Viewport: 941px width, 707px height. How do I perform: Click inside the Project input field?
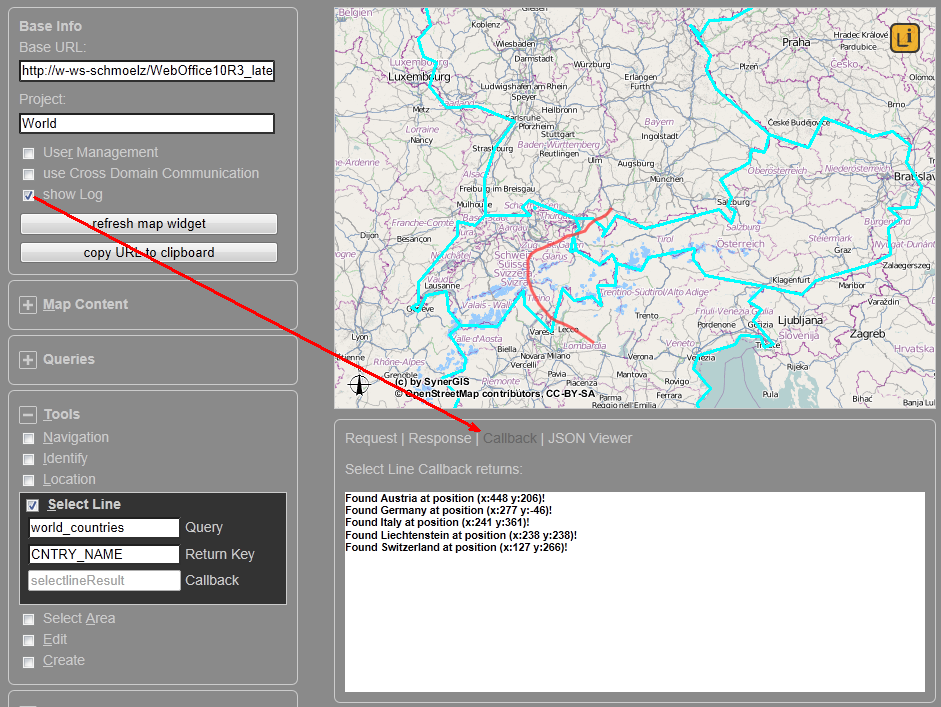coord(146,123)
